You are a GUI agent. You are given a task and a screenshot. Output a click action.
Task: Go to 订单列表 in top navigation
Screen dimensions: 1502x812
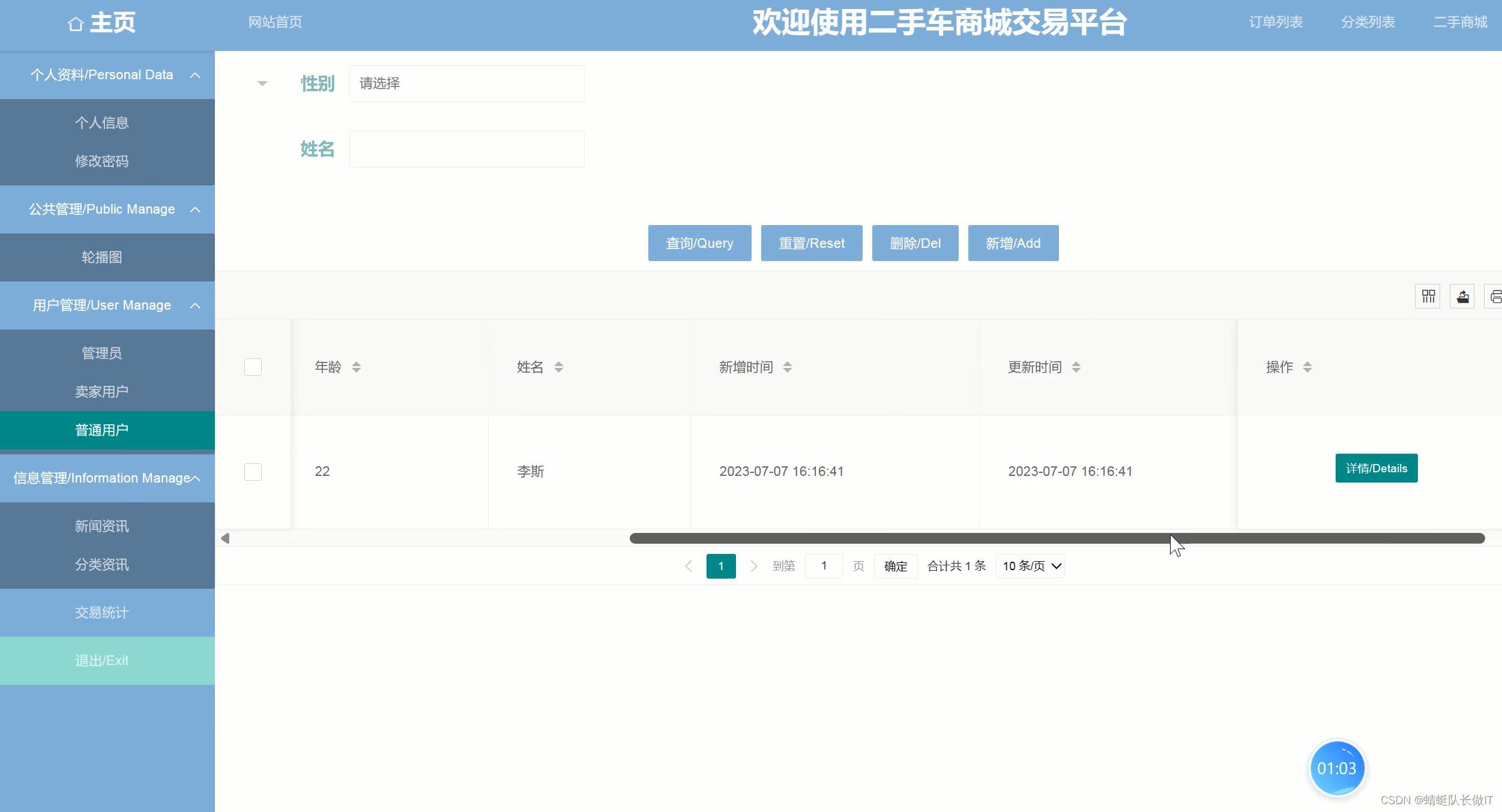(x=1276, y=22)
